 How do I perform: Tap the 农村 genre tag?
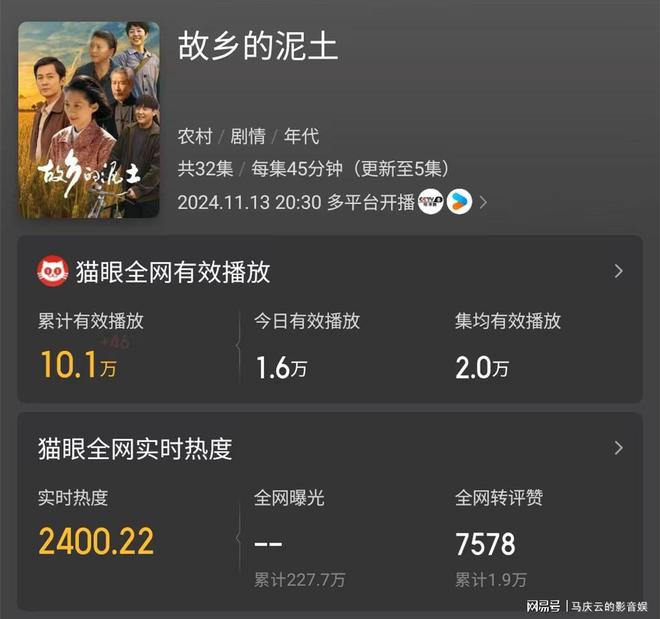tap(195, 136)
